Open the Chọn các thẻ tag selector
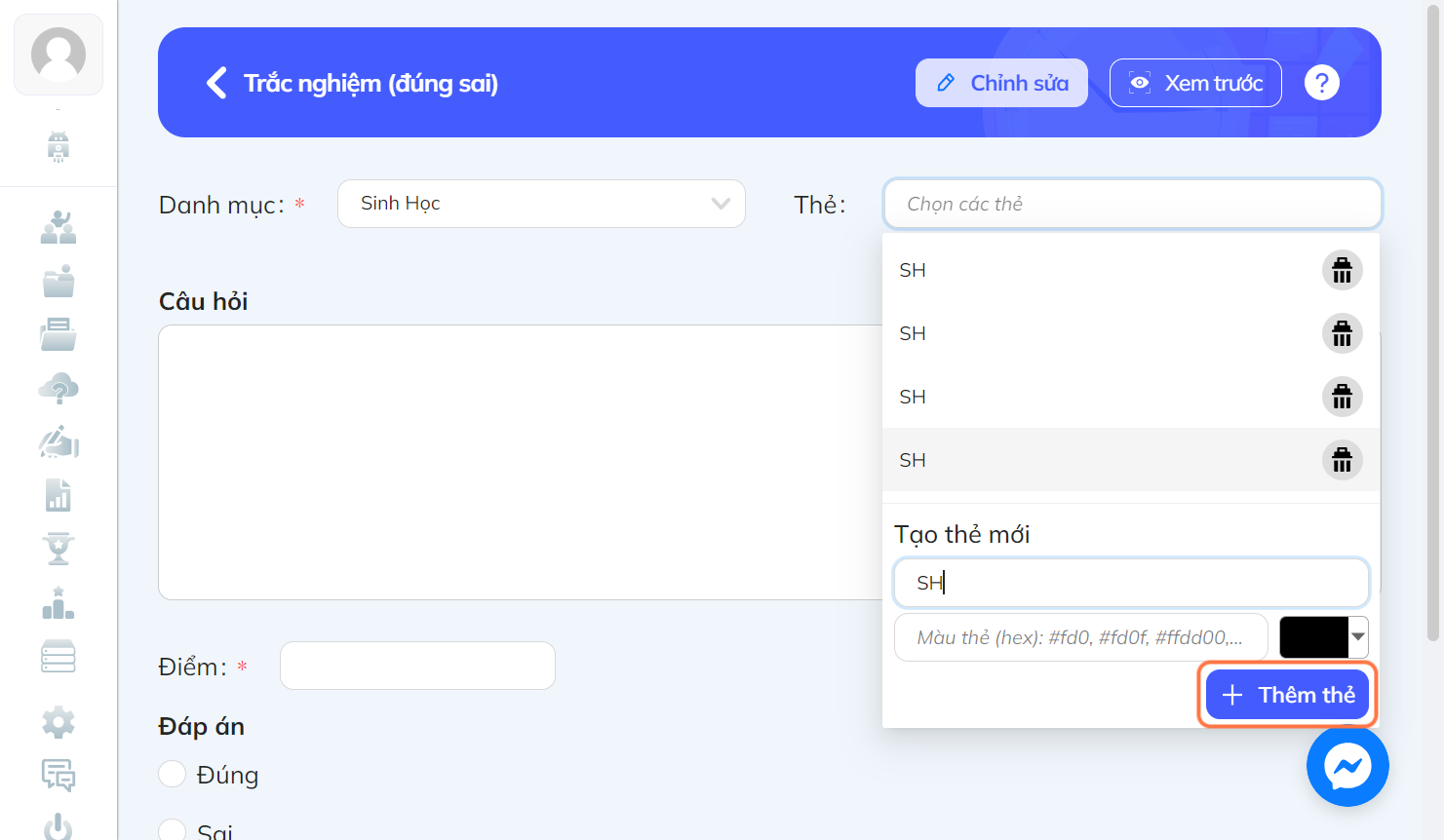The image size is (1444, 840). coord(1132,204)
